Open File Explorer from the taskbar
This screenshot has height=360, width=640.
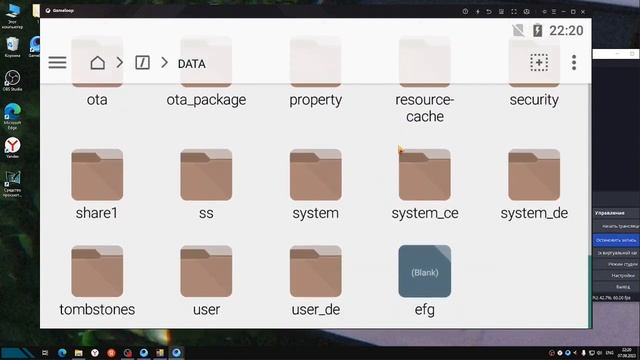tap(78, 353)
